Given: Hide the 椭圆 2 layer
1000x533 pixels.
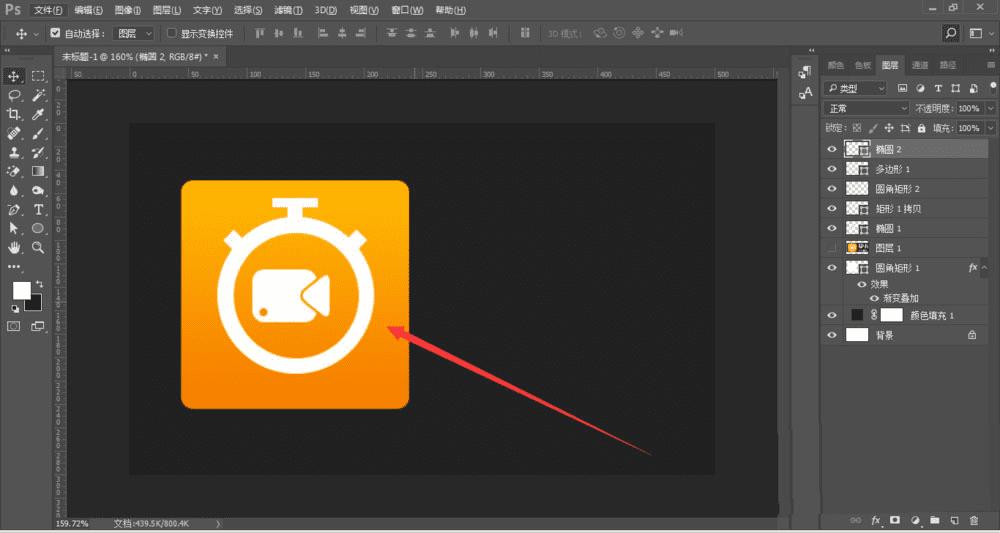Looking at the screenshot, I should coord(831,149).
